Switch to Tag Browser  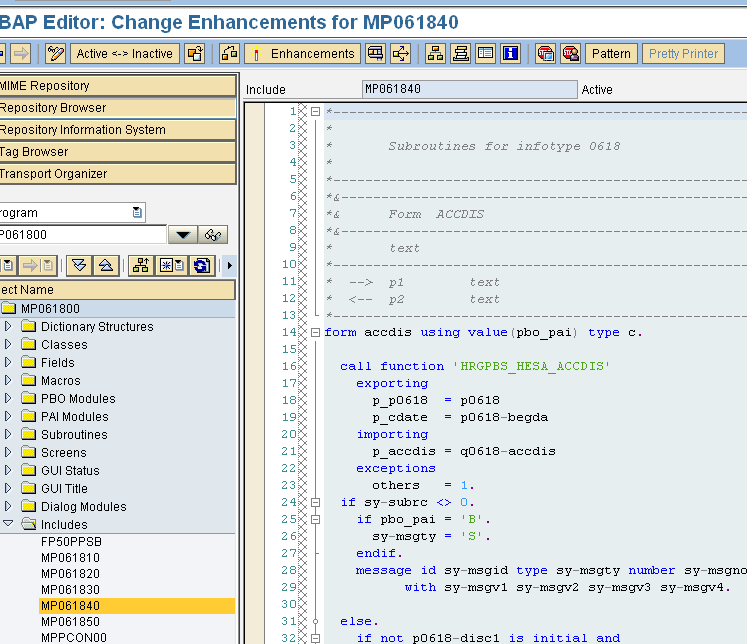pyautogui.click(x=117, y=151)
